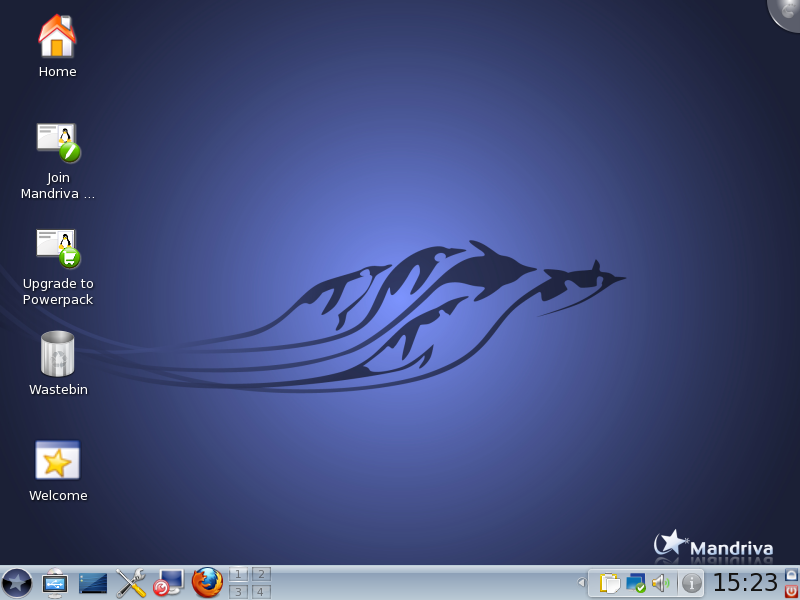
Task: Open the volume speaker tray icon
Action: coord(662,583)
